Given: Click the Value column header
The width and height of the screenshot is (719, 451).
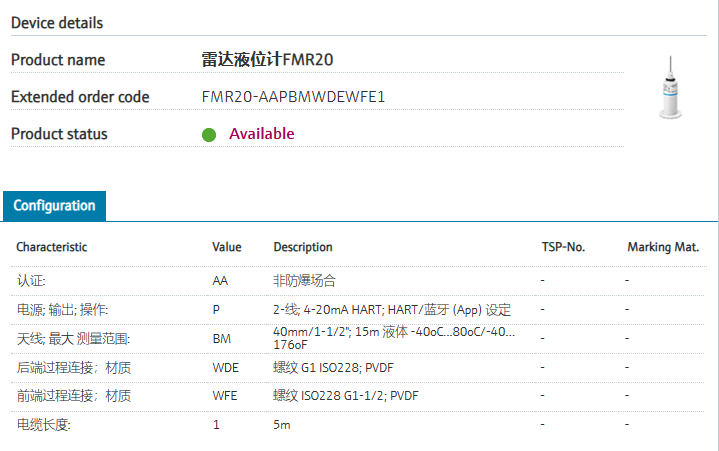Looking at the screenshot, I should coord(227,247).
